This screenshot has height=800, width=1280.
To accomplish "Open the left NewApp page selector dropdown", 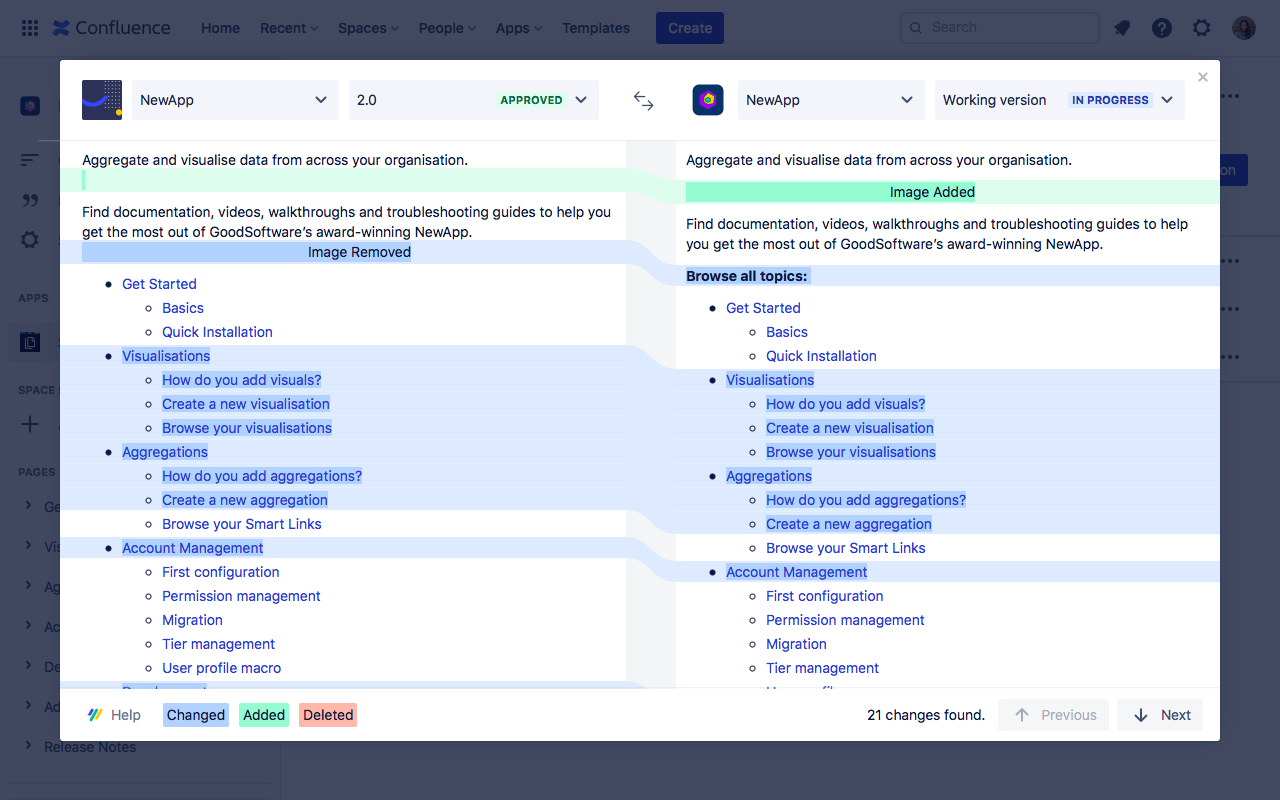I will click(235, 100).
